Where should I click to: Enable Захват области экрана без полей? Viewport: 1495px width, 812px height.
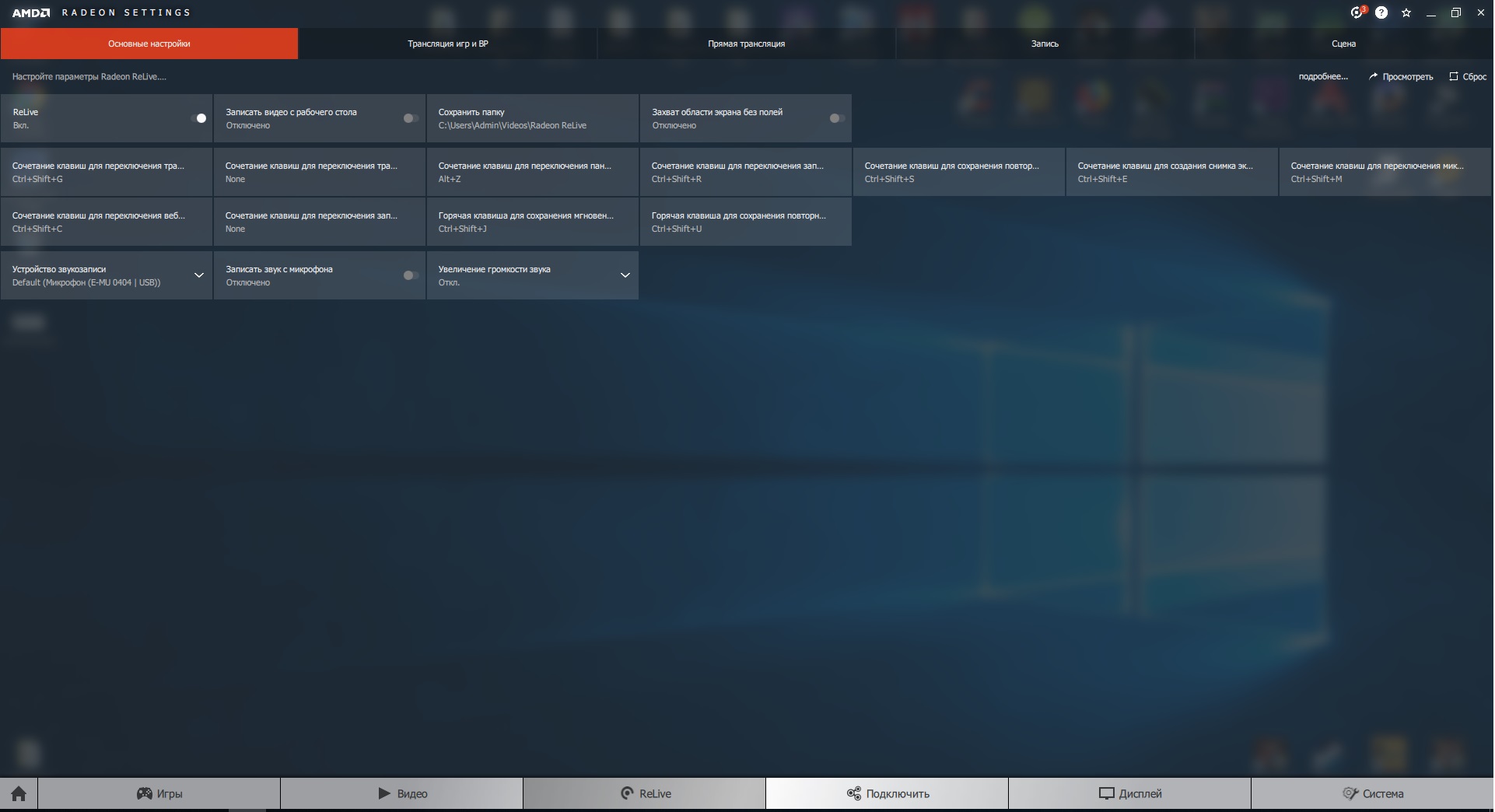click(837, 118)
